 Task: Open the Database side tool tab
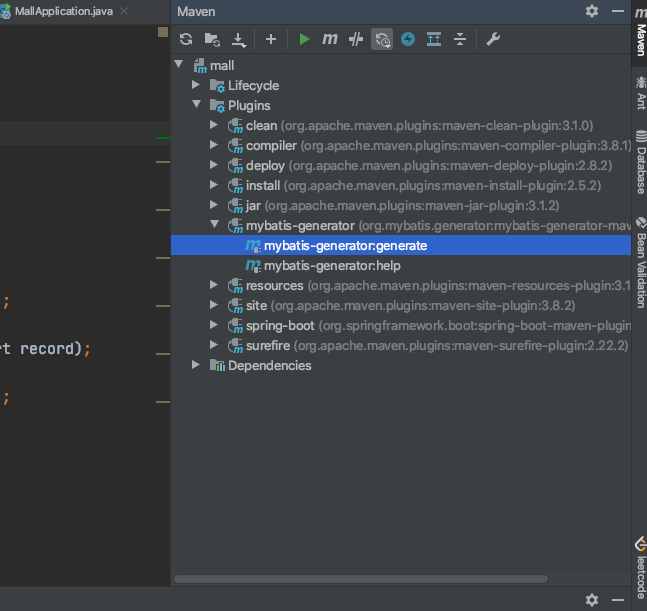pyautogui.click(x=640, y=162)
